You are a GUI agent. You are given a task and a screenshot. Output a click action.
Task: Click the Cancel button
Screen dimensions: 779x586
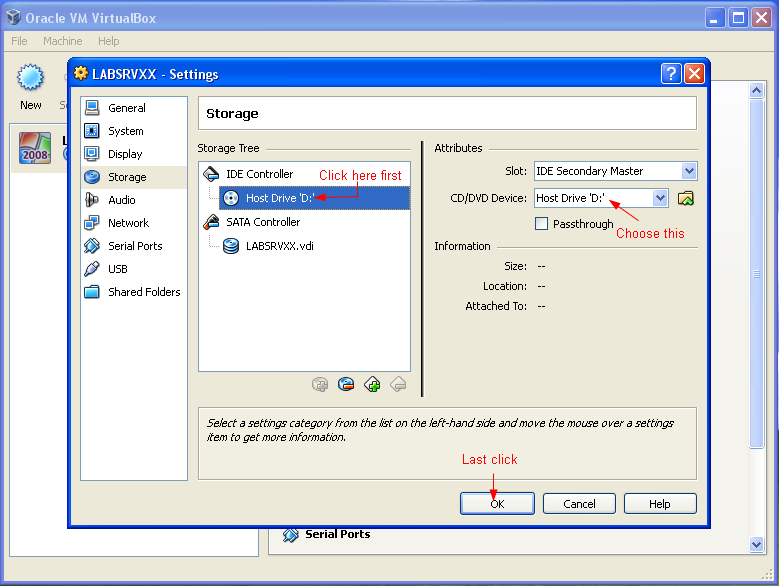tap(579, 504)
